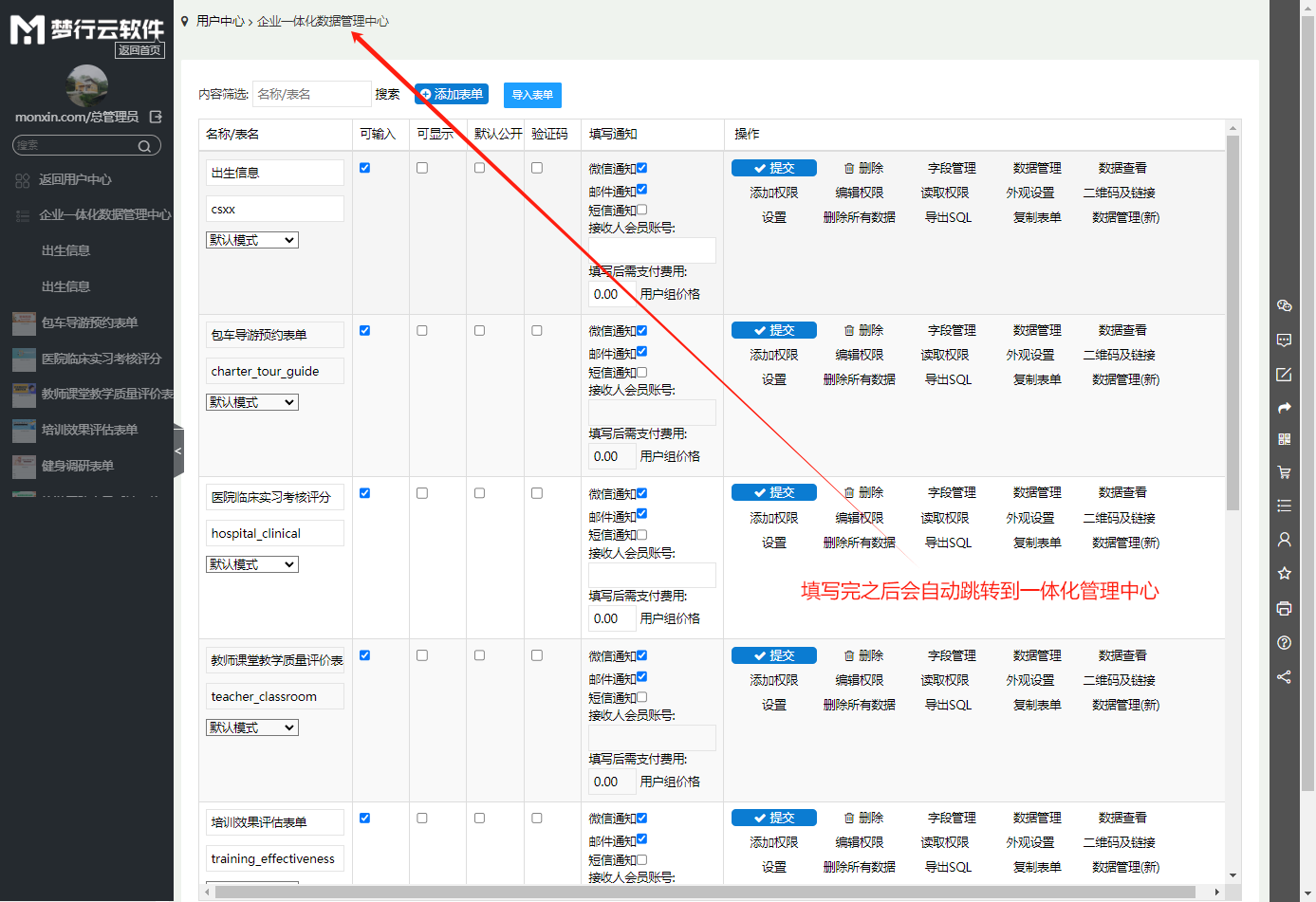
Task: Delete the 医院临床实习考核评分 row
Action: point(863,492)
